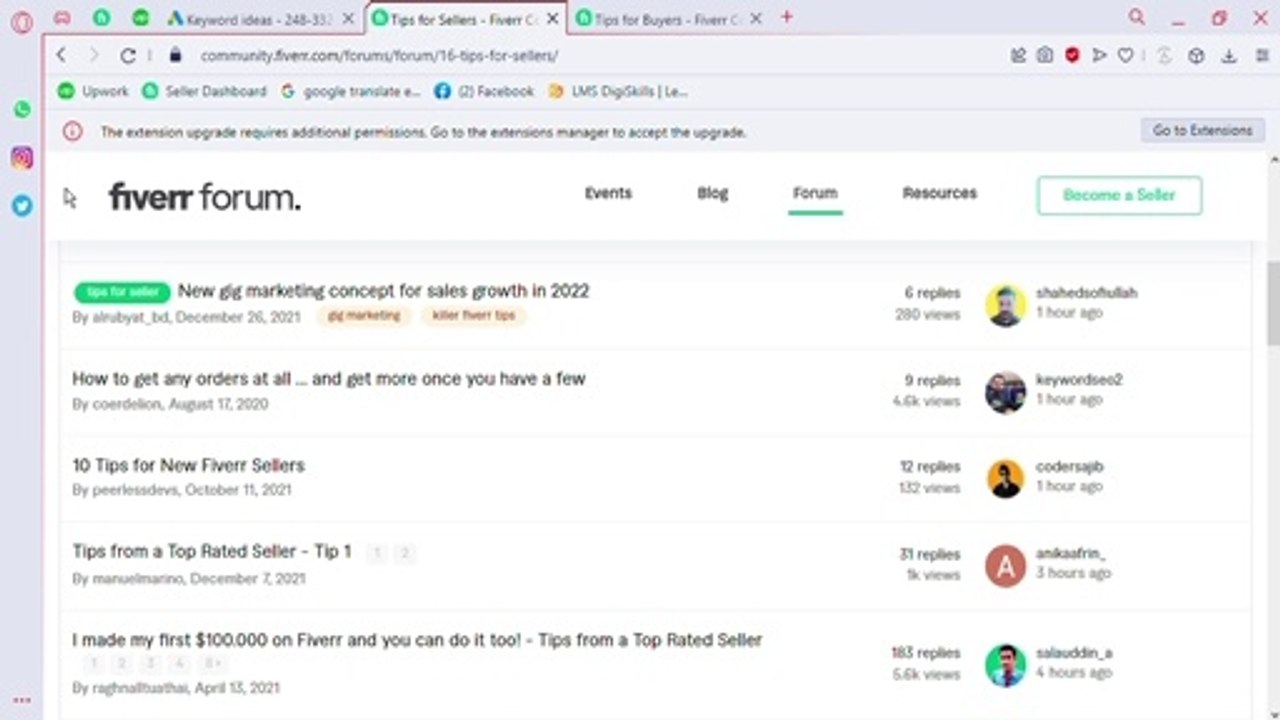Open Tips from a Top Rated Seller - Tip 1

pos(212,552)
